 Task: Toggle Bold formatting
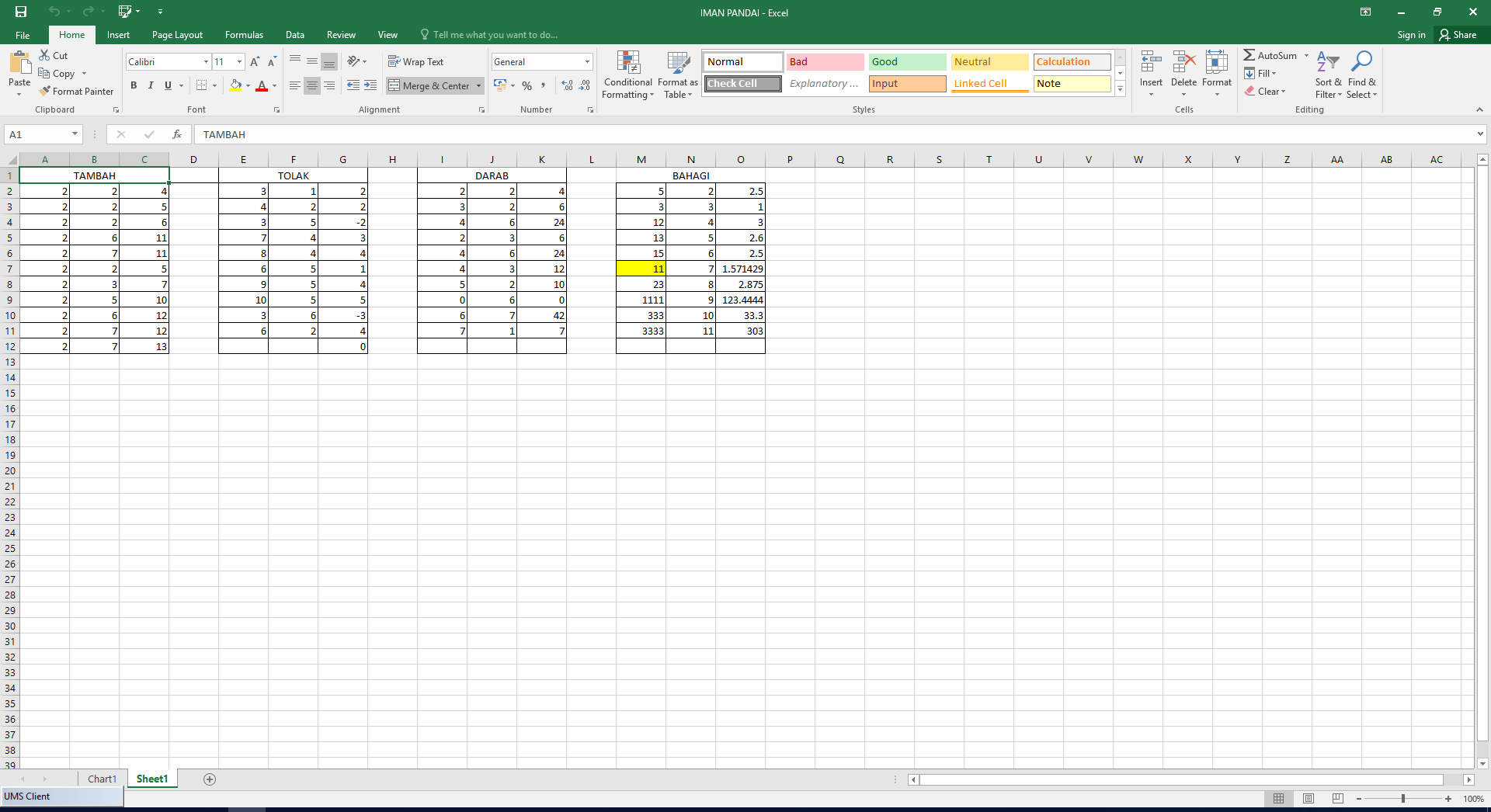click(134, 85)
